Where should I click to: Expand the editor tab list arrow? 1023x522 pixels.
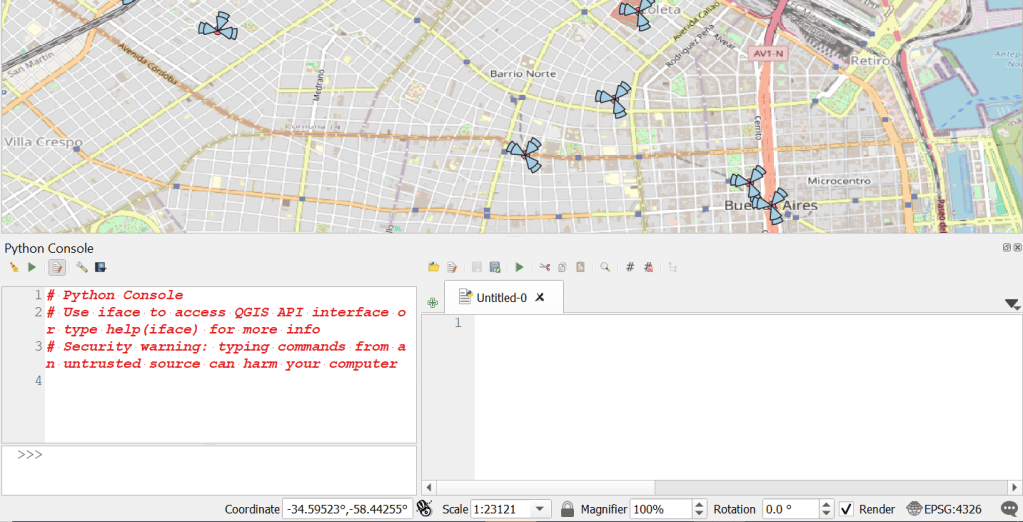1011,304
